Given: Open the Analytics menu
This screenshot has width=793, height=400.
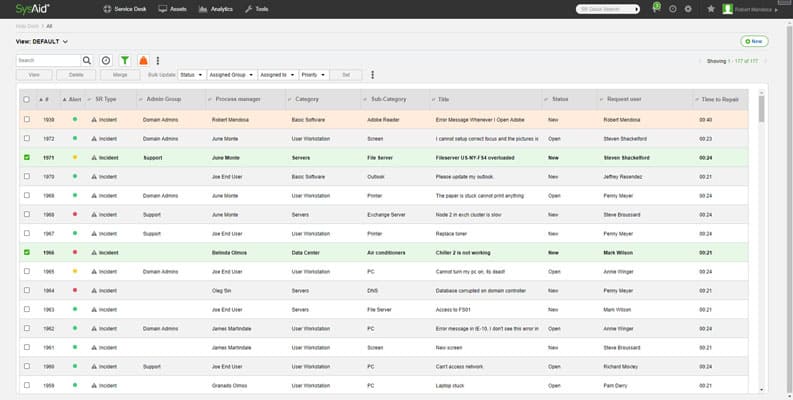Looking at the screenshot, I should click(216, 9).
